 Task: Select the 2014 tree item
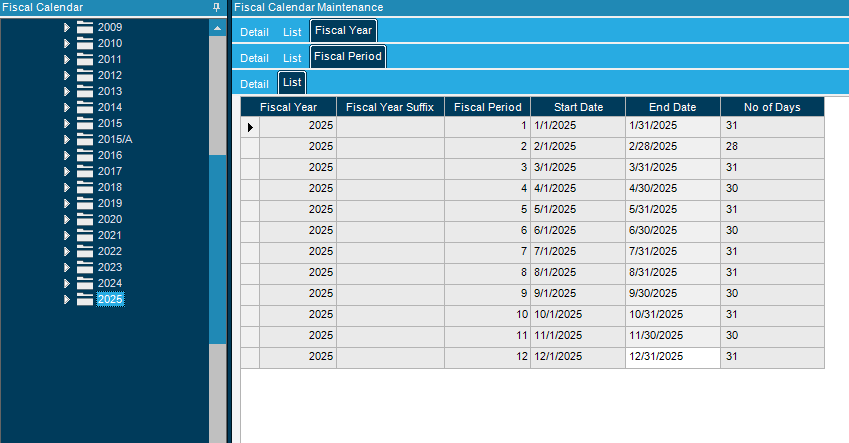pos(109,107)
